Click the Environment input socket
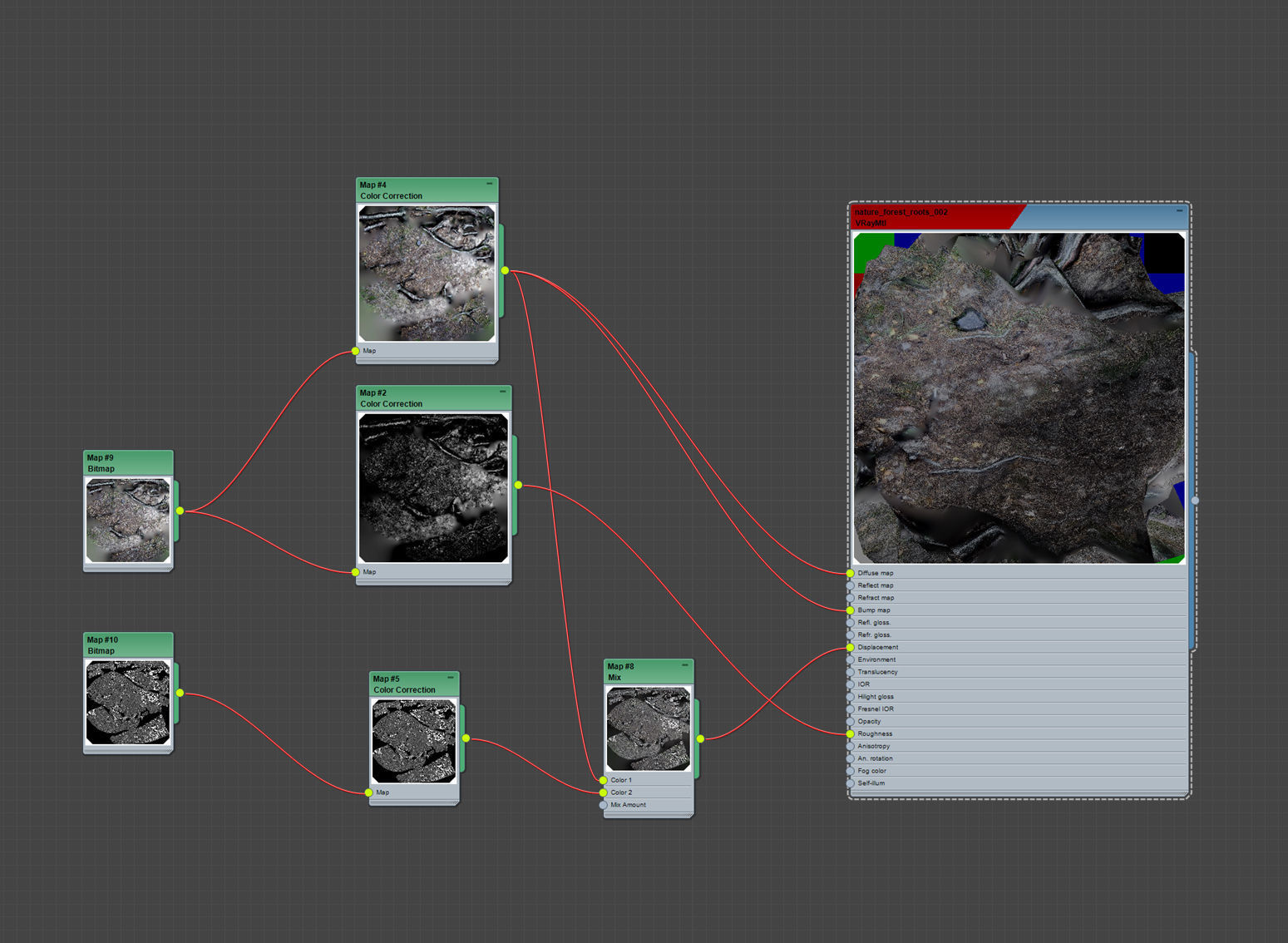 pyautogui.click(x=851, y=659)
